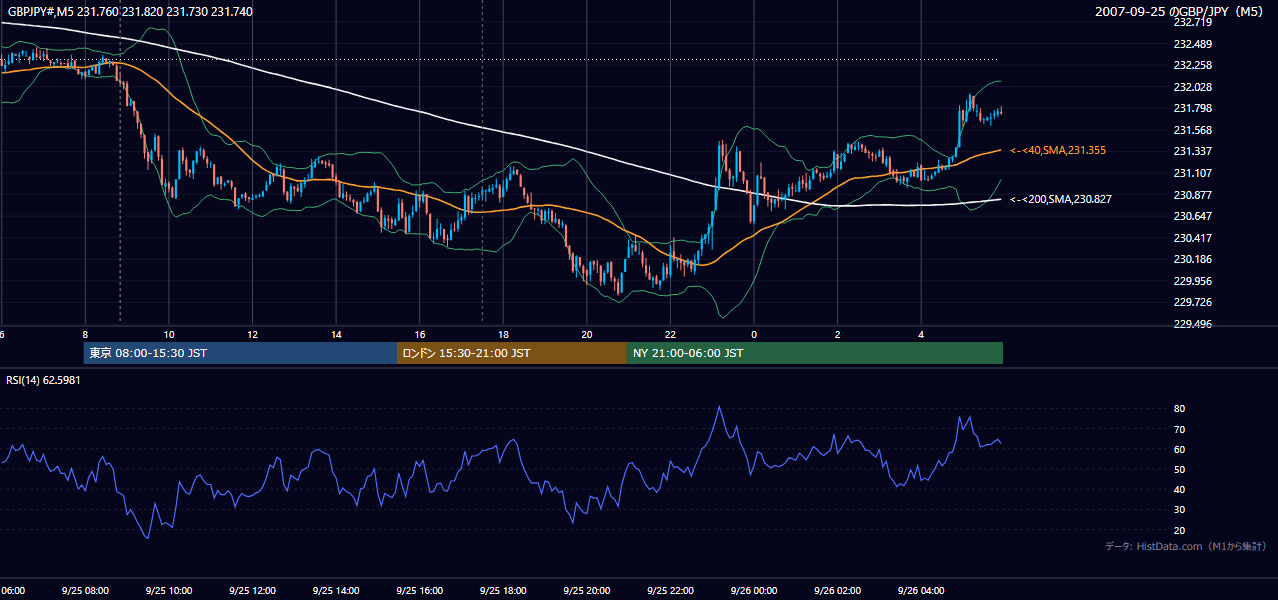Click price axis value 232.719
This screenshot has width=1278, height=600.
[1192, 22]
